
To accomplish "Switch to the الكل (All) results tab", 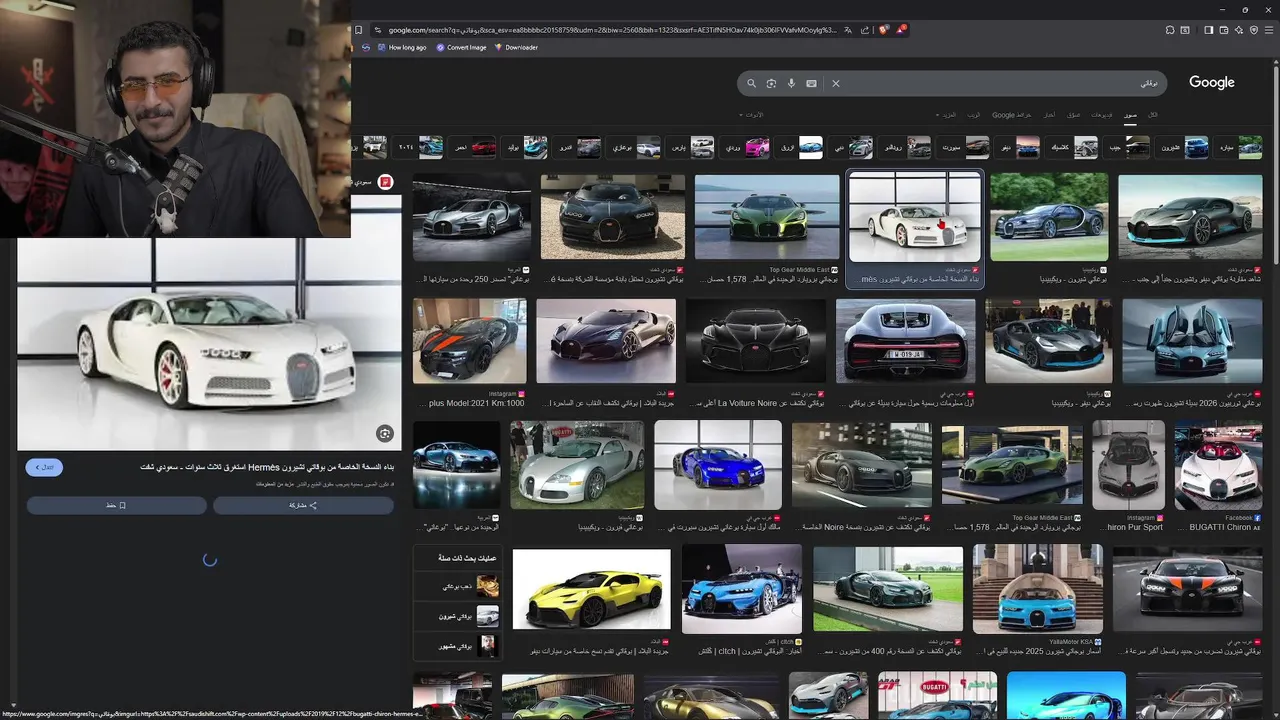I will (1152, 115).
